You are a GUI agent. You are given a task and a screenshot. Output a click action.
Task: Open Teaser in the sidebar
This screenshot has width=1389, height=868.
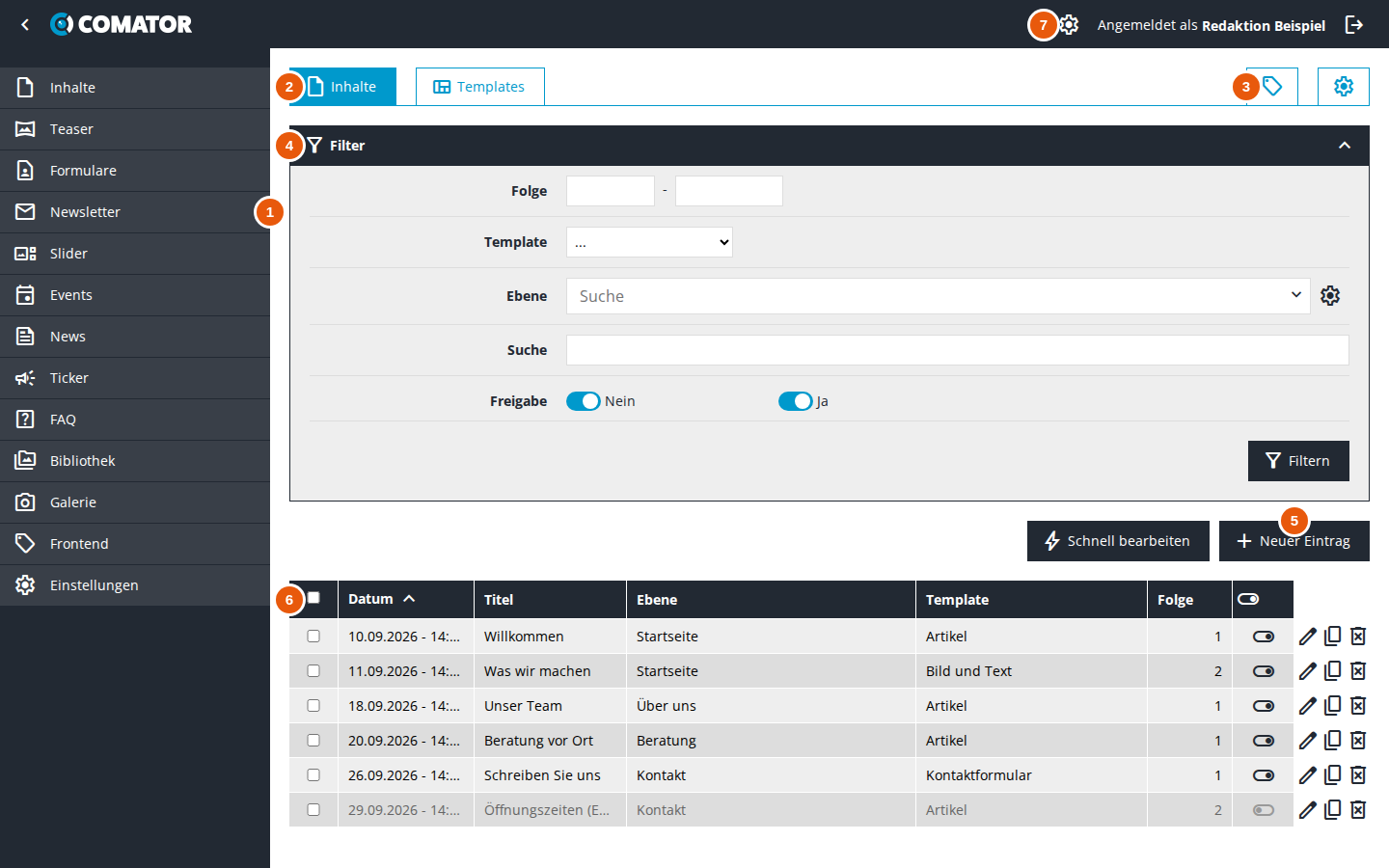pyautogui.click(x=135, y=129)
